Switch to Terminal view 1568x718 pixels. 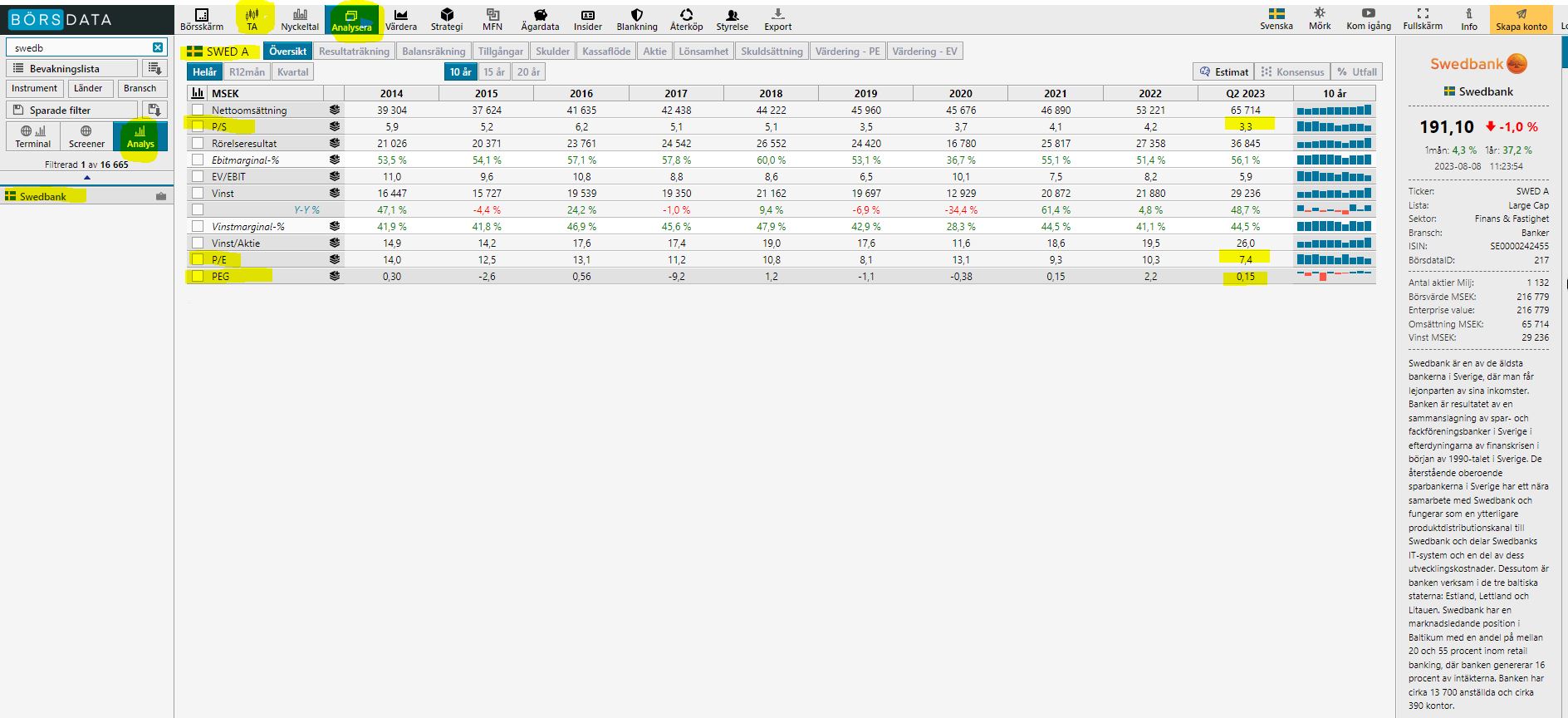pyautogui.click(x=32, y=136)
